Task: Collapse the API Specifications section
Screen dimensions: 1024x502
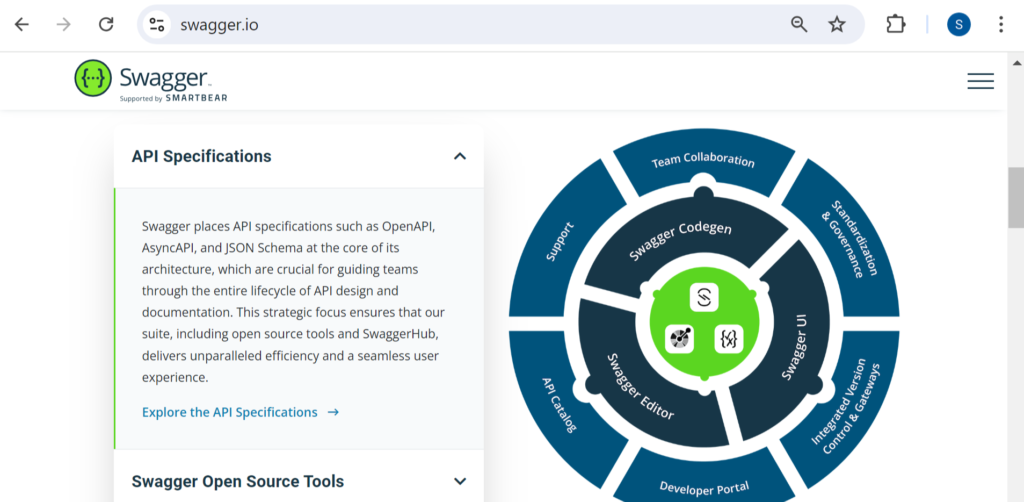Action: point(460,156)
